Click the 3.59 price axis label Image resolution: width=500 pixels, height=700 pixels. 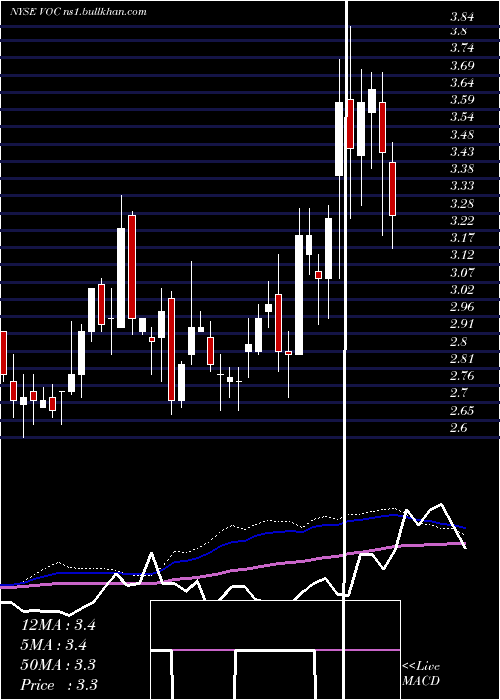click(x=462, y=100)
